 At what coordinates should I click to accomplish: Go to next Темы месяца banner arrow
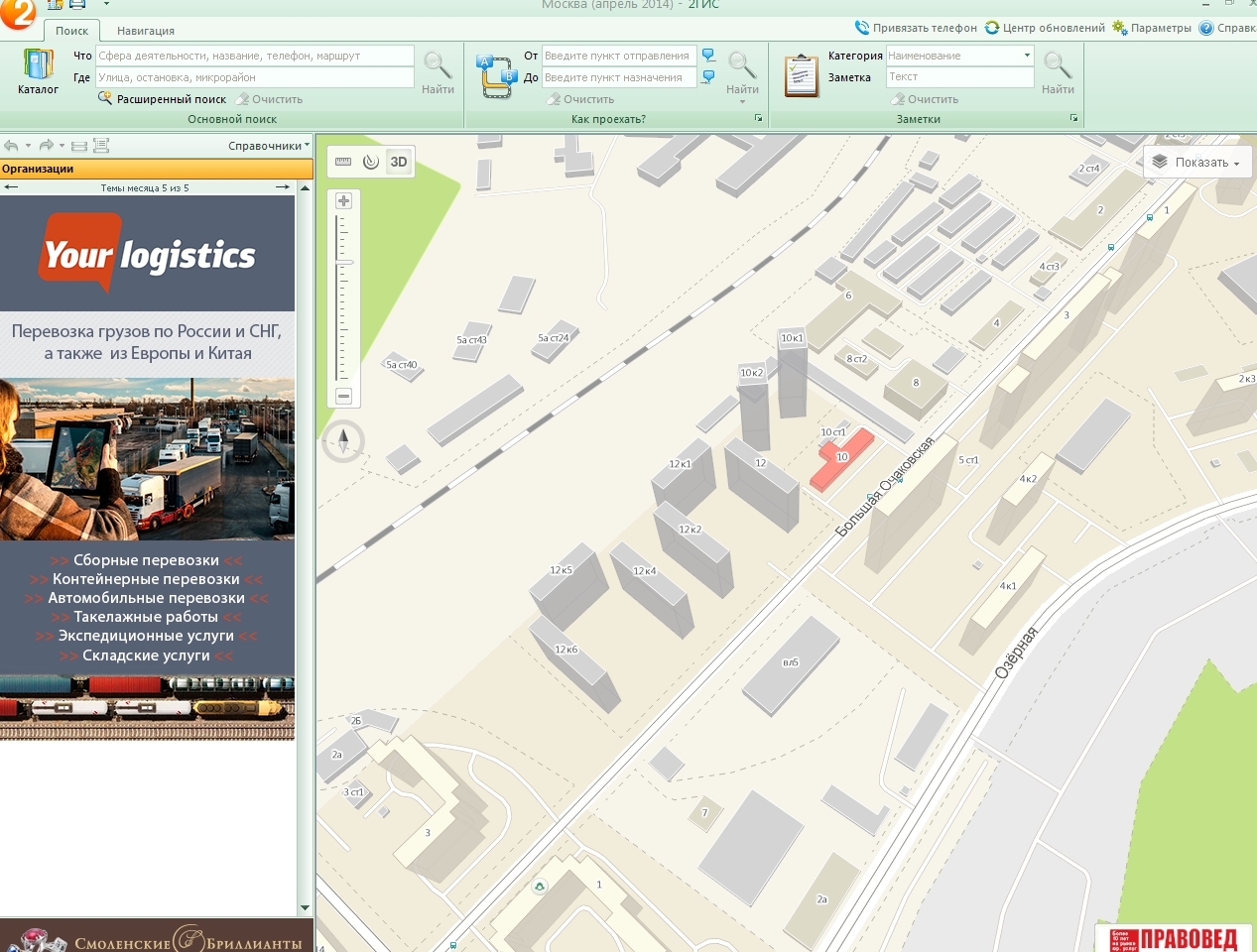click(x=283, y=187)
